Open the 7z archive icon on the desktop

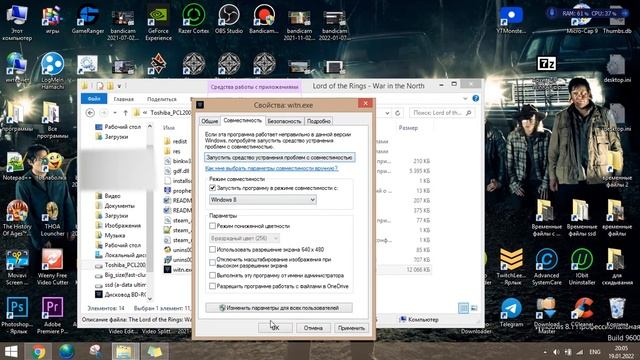(547, 64)
